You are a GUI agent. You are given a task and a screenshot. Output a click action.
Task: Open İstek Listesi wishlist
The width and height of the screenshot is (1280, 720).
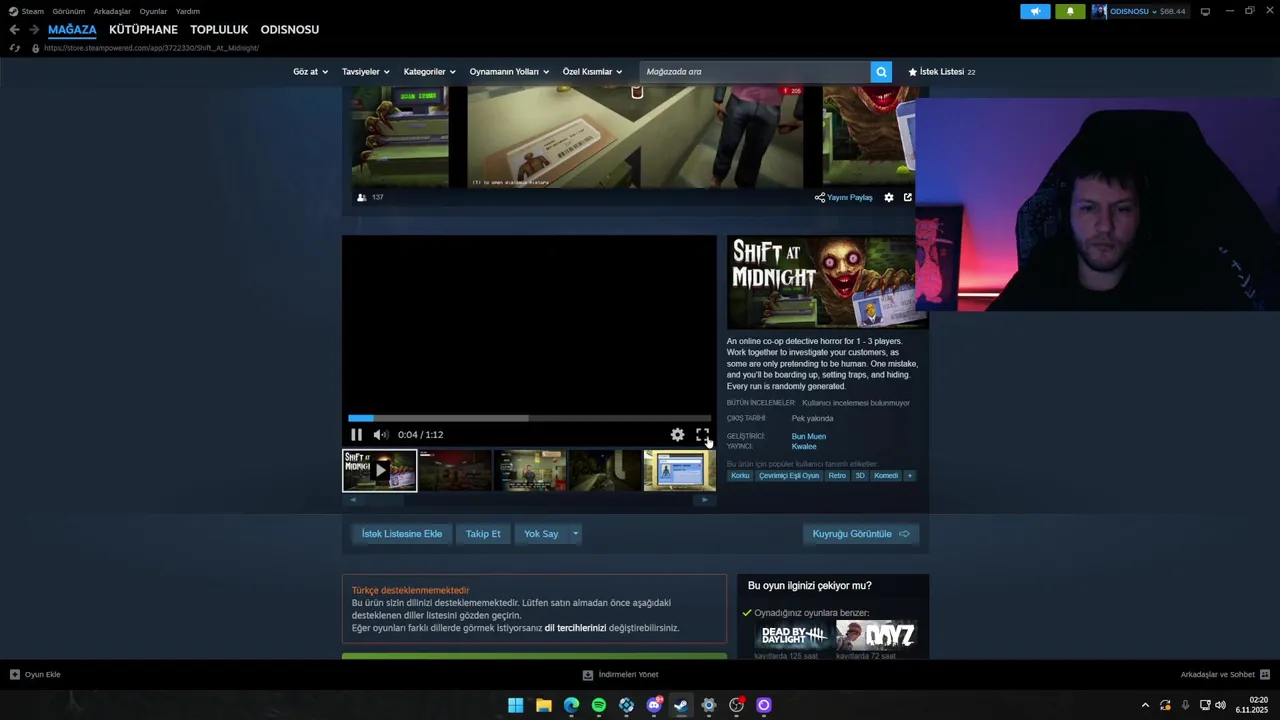point(941,72)
